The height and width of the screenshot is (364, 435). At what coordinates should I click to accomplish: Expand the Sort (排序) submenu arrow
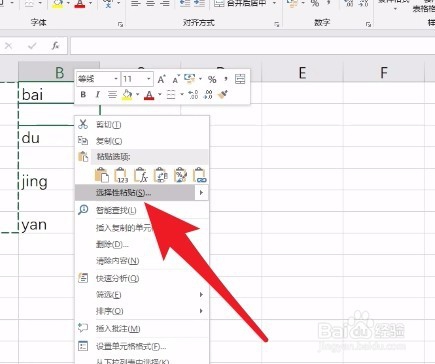[201, 311]
